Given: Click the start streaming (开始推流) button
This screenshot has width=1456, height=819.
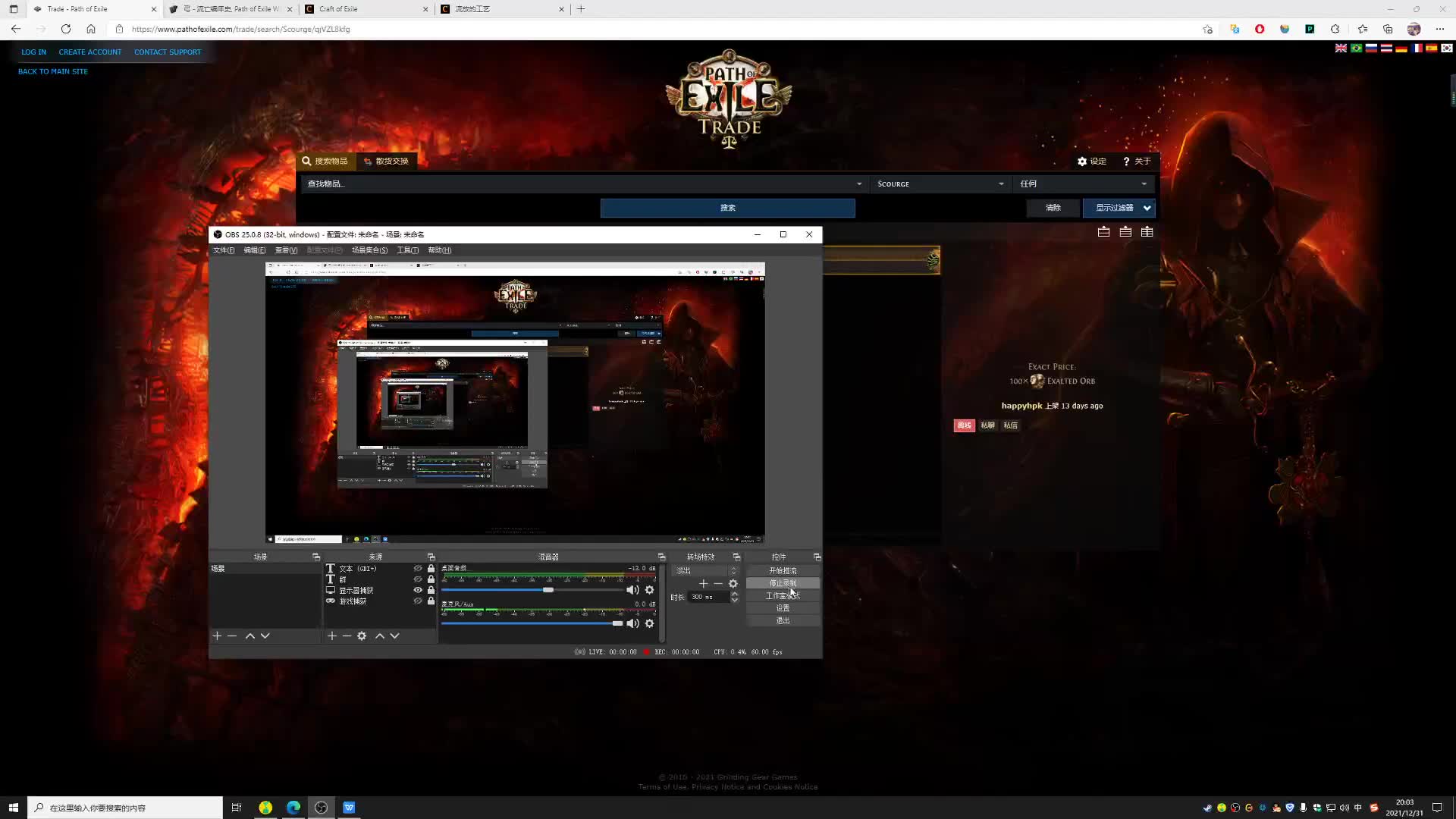Looking at the screenshot, I should pyautogui.click(x=783, y=570).
